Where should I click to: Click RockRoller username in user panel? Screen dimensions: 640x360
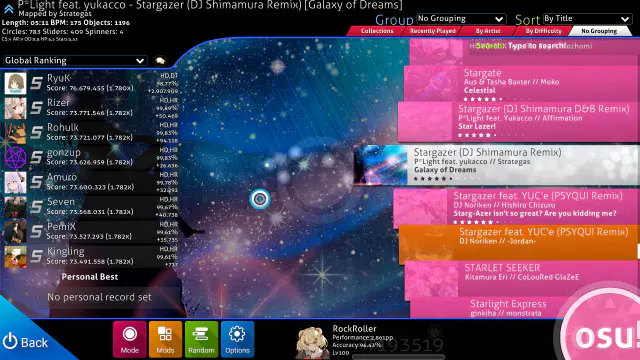(354, 329)
